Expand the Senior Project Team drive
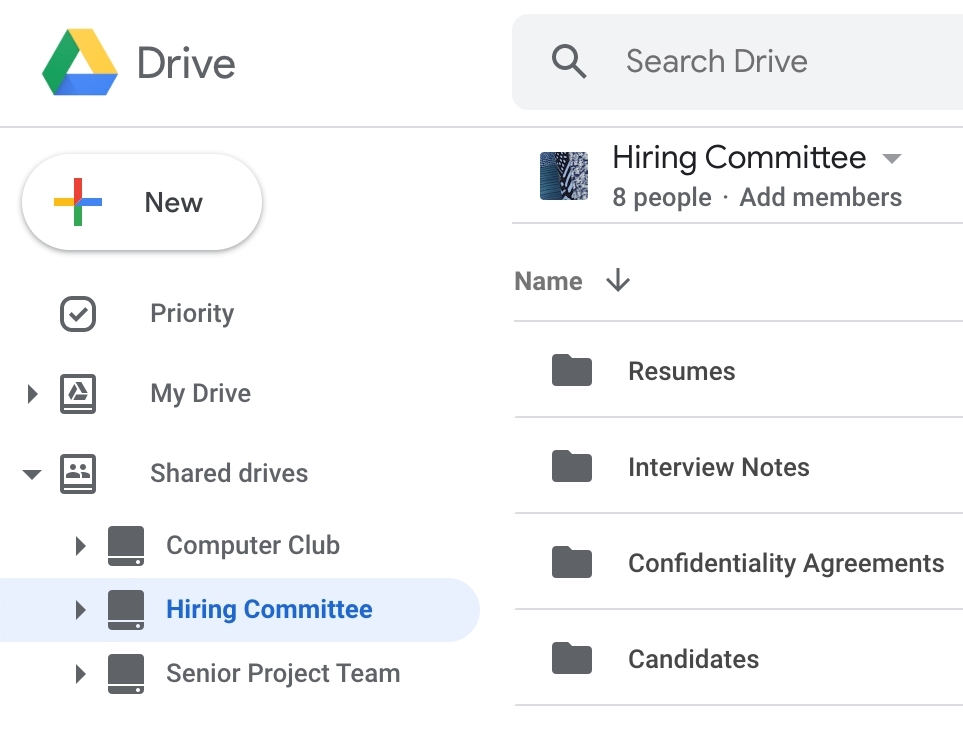 (x=81, y=673)
